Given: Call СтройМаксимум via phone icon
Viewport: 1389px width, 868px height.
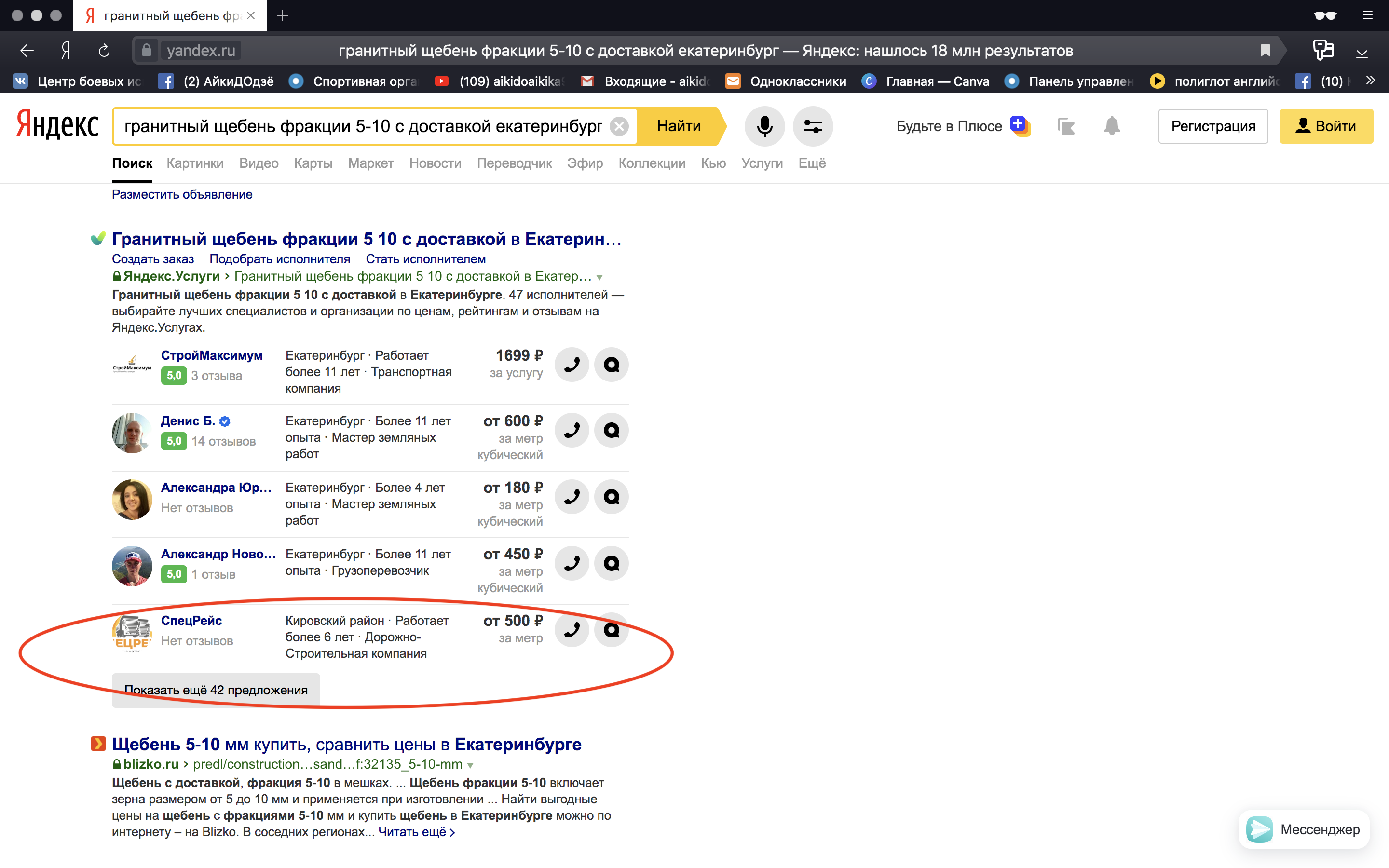Looking at the screenshot, I should (x=572, y=365).
